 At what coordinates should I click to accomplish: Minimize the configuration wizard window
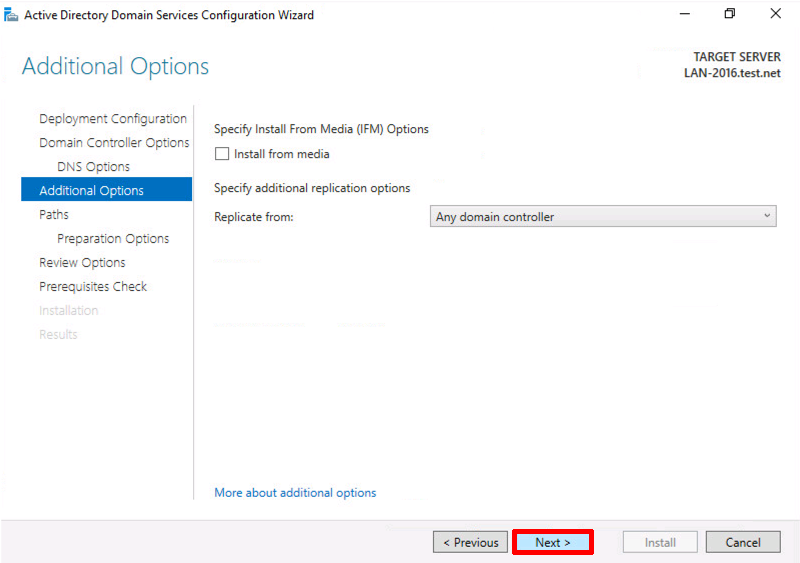685,14
